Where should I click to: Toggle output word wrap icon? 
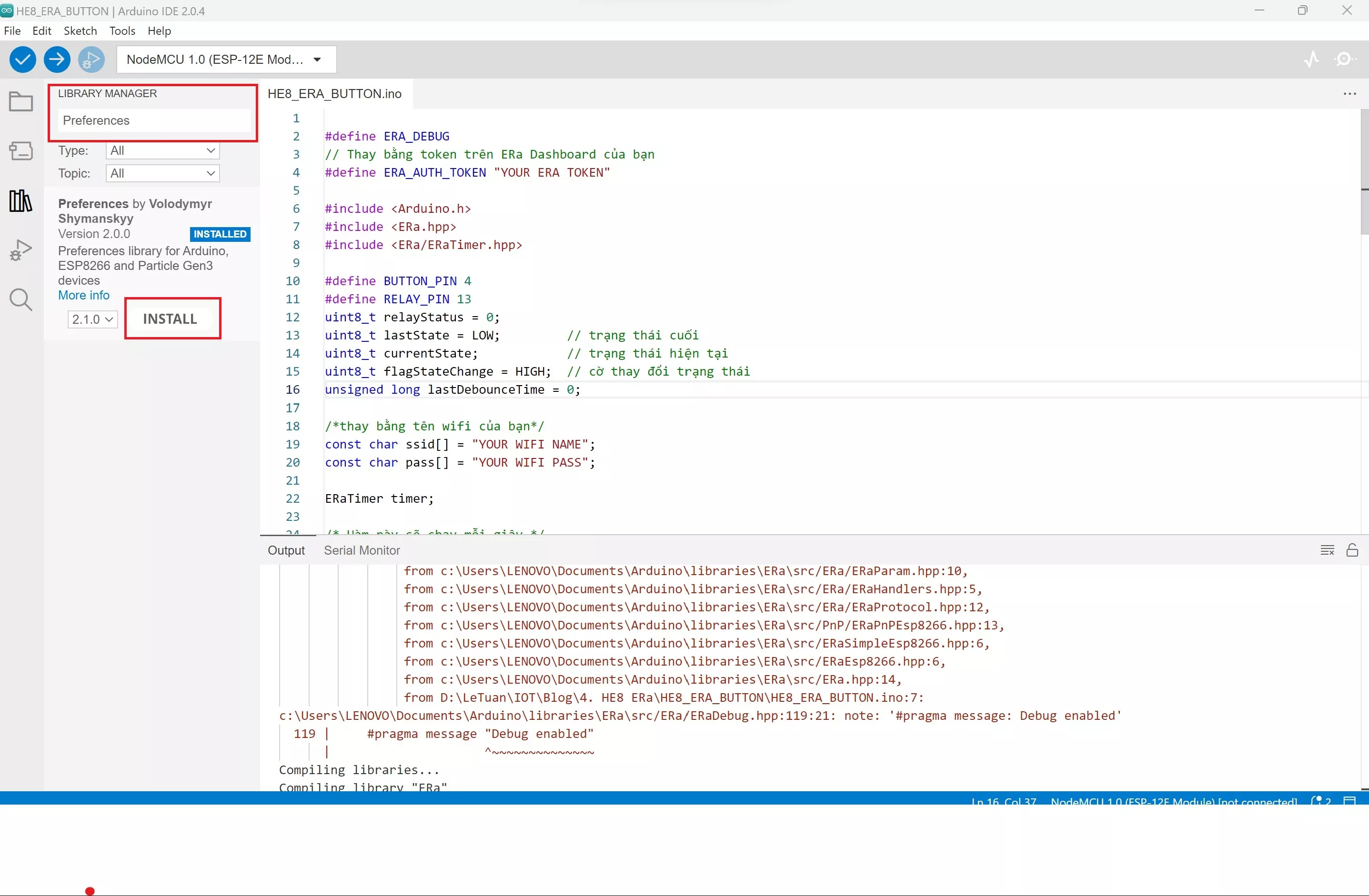[x=1327, y=550]
